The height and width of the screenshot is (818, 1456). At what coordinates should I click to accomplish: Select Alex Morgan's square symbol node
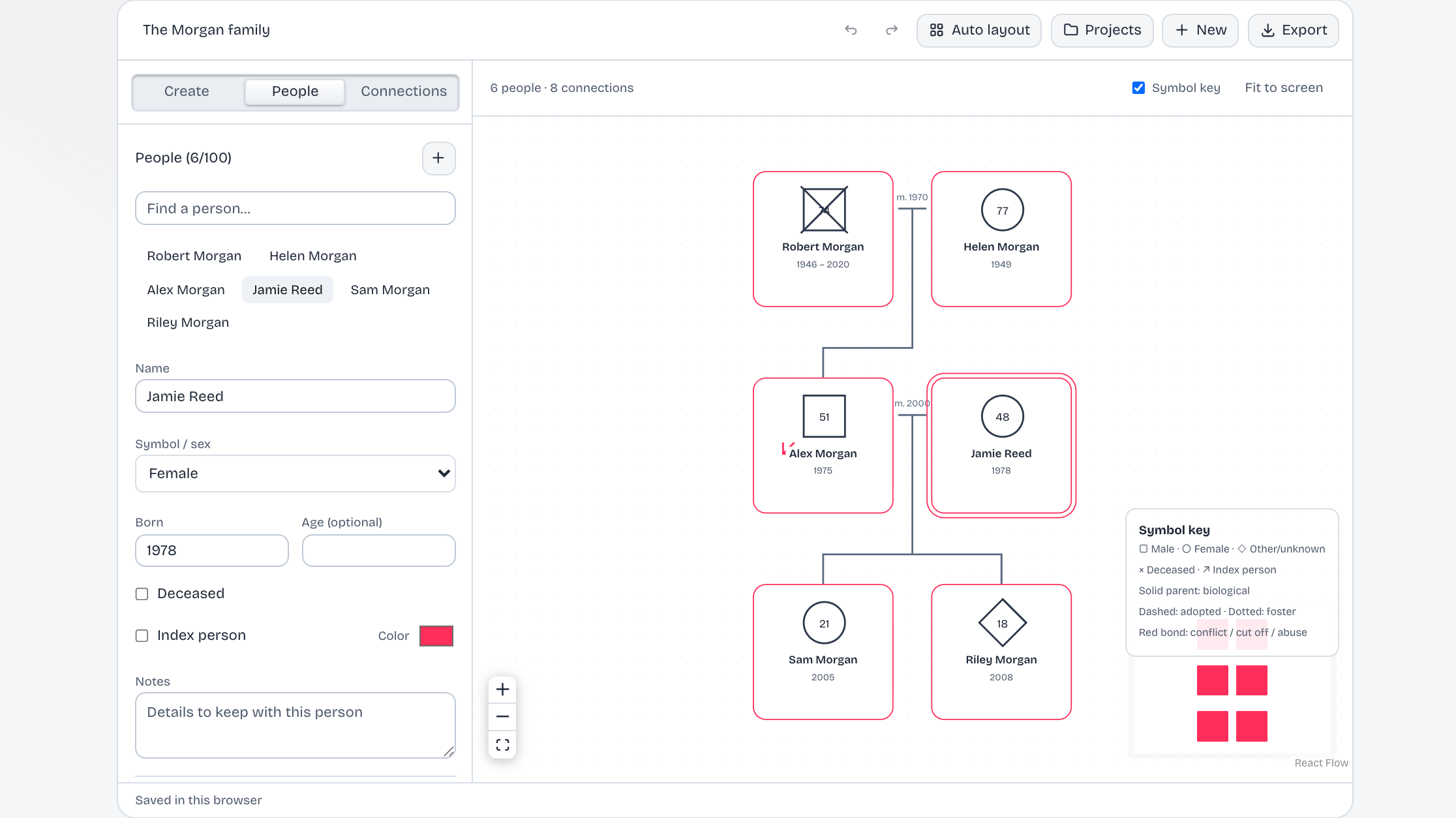pos(824,416)
